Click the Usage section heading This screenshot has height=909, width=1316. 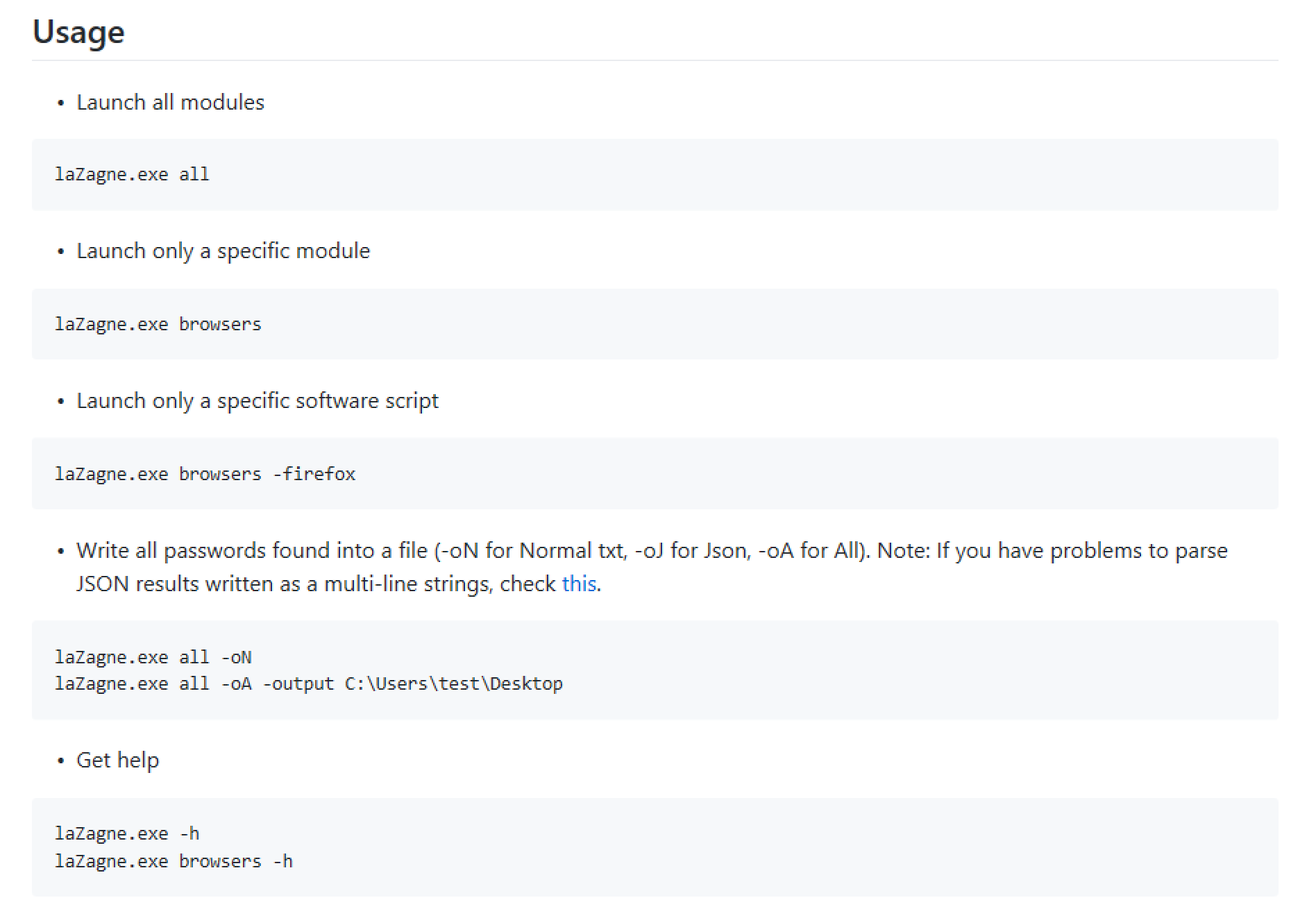78,32
